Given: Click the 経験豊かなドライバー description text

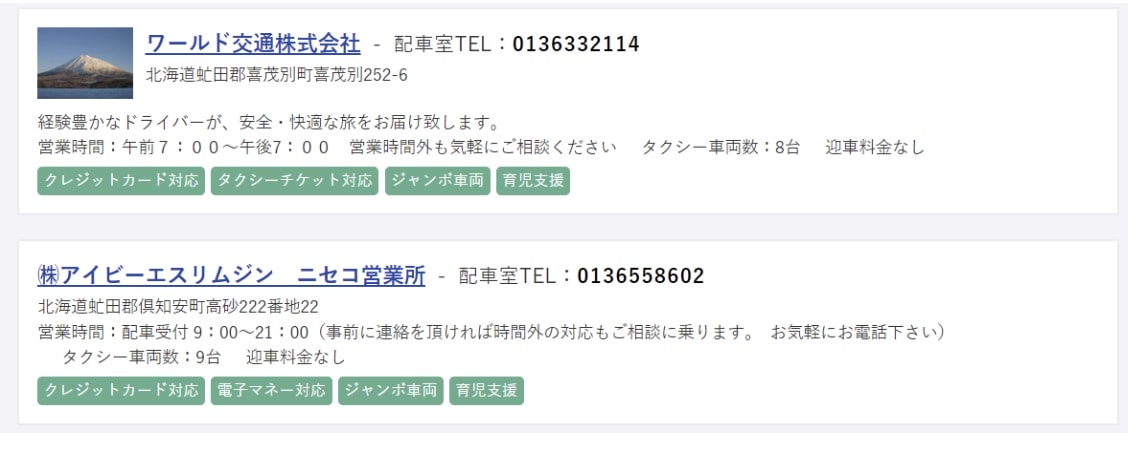Looking at the screenshot, I should [269, 122].
